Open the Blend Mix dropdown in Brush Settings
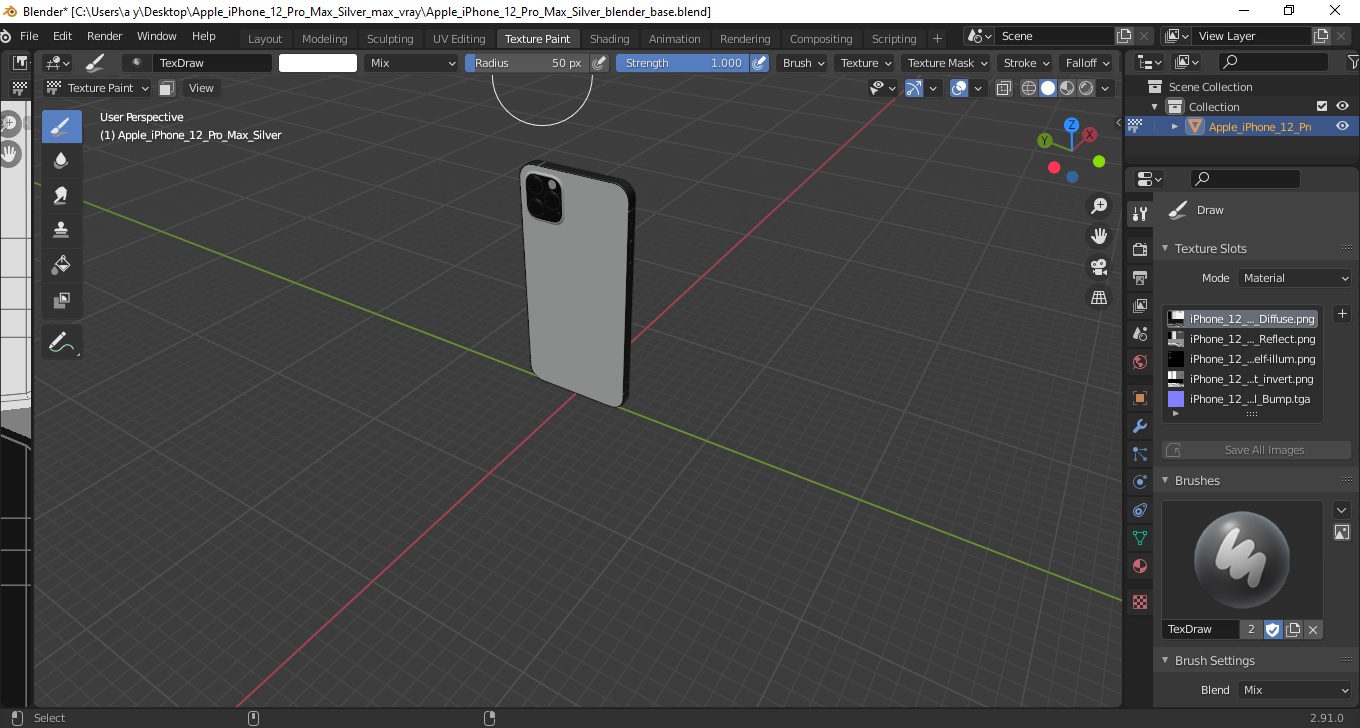Image resolution: width=1360 pixels, height=728 pixels. click(1295, 690)
